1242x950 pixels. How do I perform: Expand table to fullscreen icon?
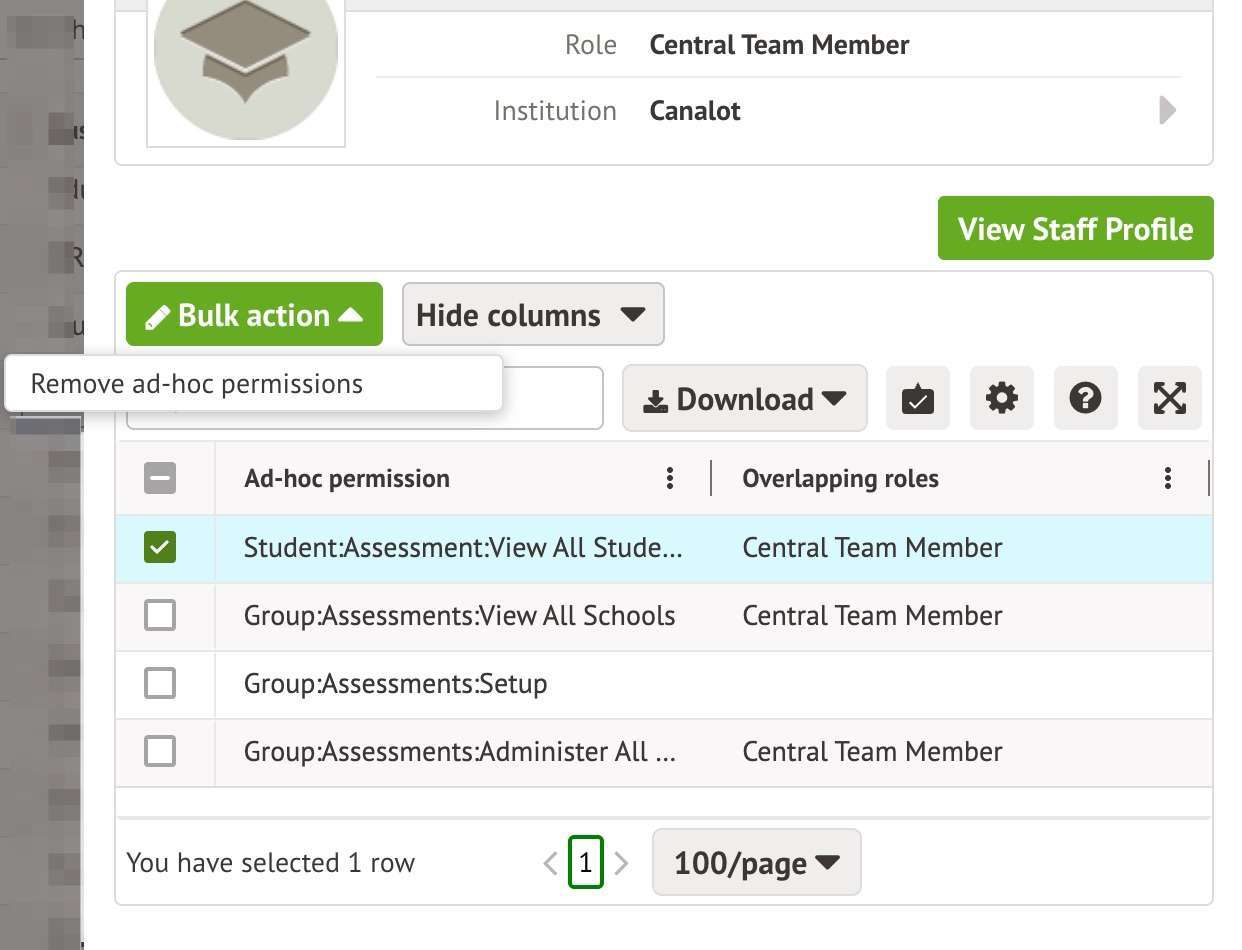tap(1169, 399)
